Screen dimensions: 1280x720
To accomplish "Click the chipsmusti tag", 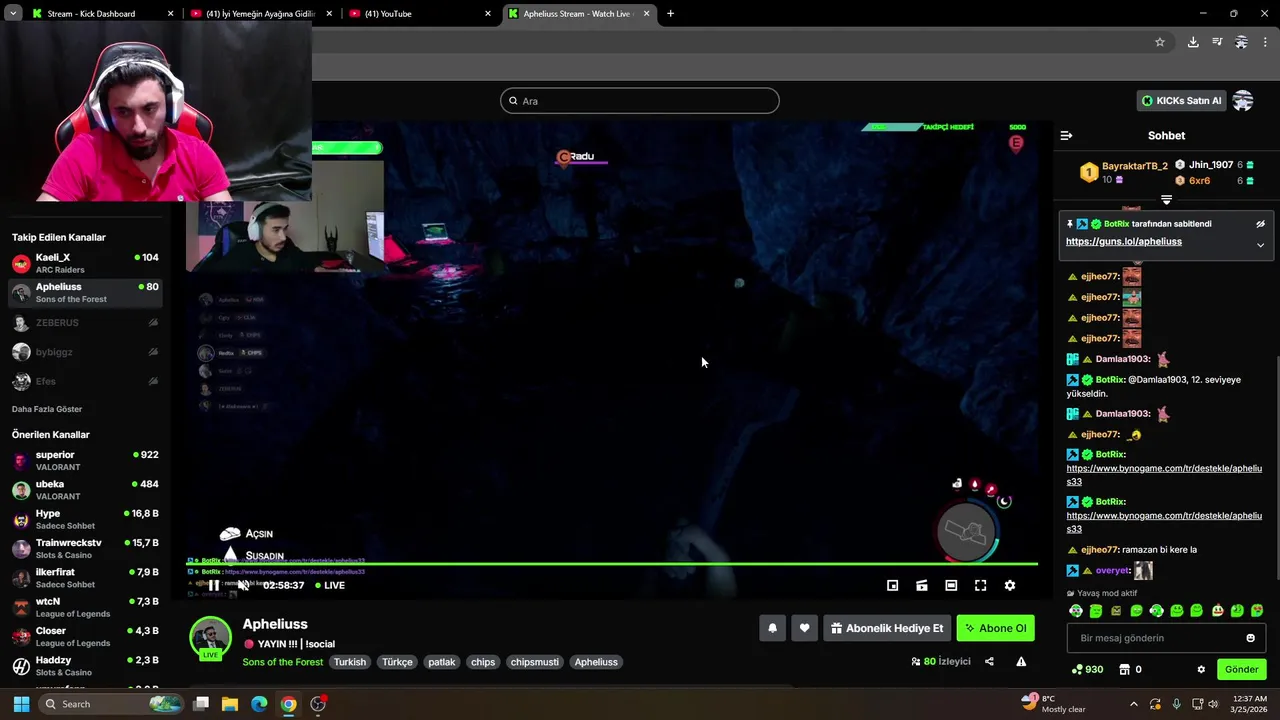I will (x=535, y=662).
